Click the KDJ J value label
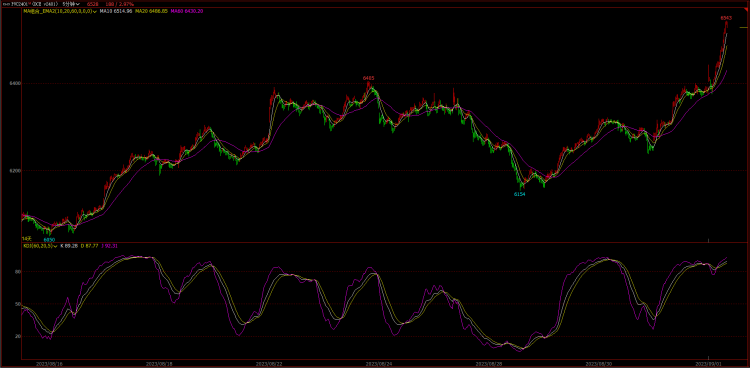Screen dimensions: 750x368 click(110, 246)
